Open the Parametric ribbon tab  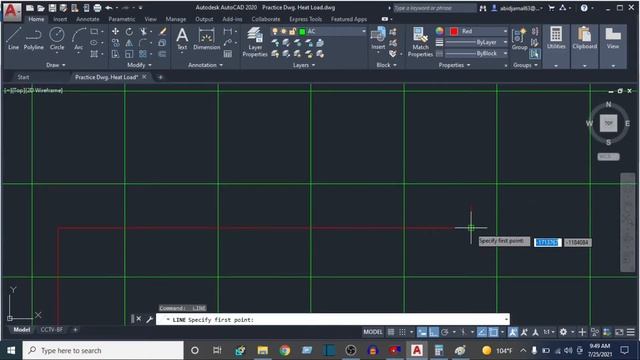coord(122,19)
